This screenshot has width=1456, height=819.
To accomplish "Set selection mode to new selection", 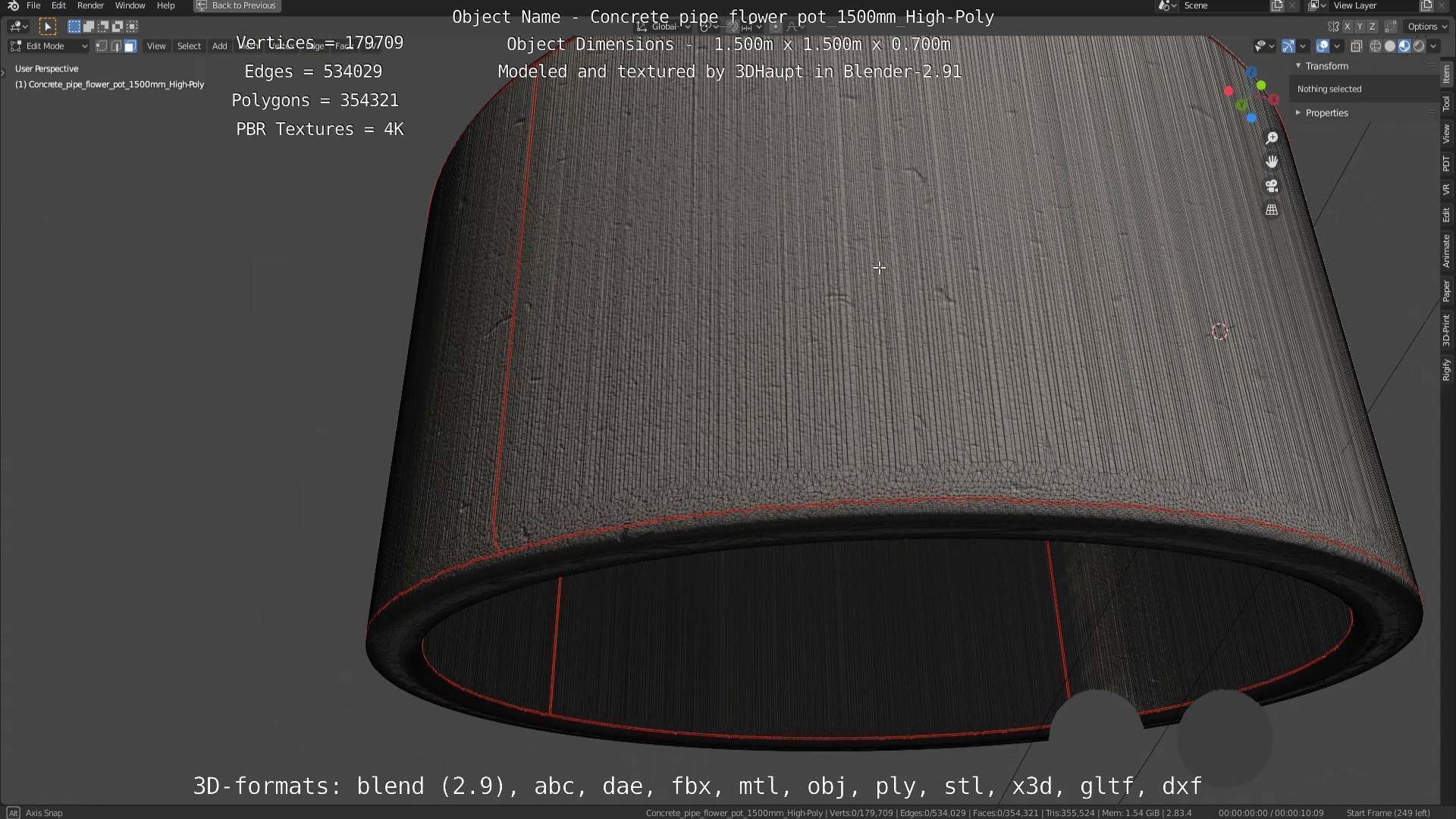I will coord(74,27).
